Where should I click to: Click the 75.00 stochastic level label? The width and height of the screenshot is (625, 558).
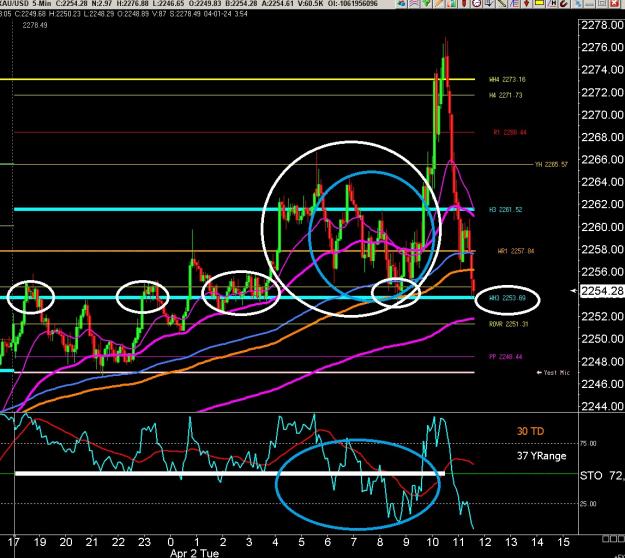pos(588,444)
